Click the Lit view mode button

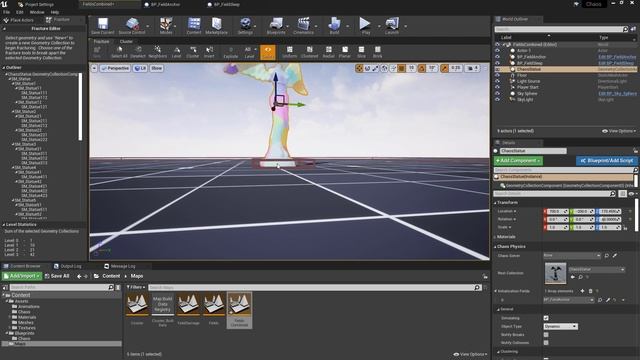coord(140,68)
